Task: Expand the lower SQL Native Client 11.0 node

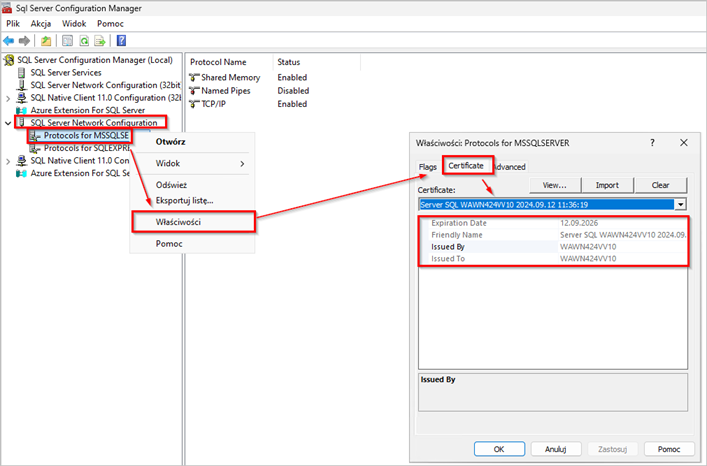Action: coord(8,161)
